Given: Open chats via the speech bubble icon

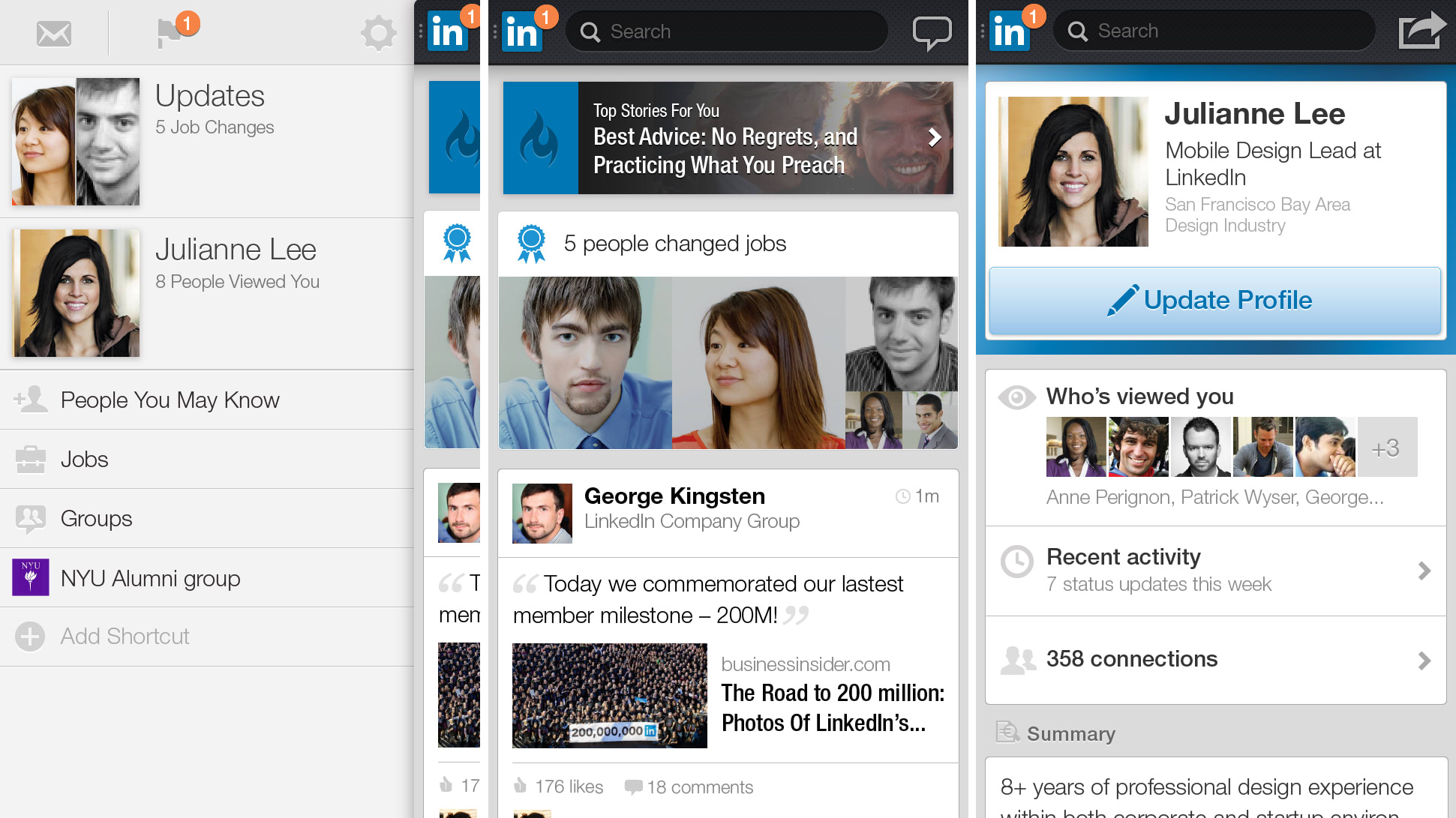Looking at the screenshot, I should tap(932, 31).
